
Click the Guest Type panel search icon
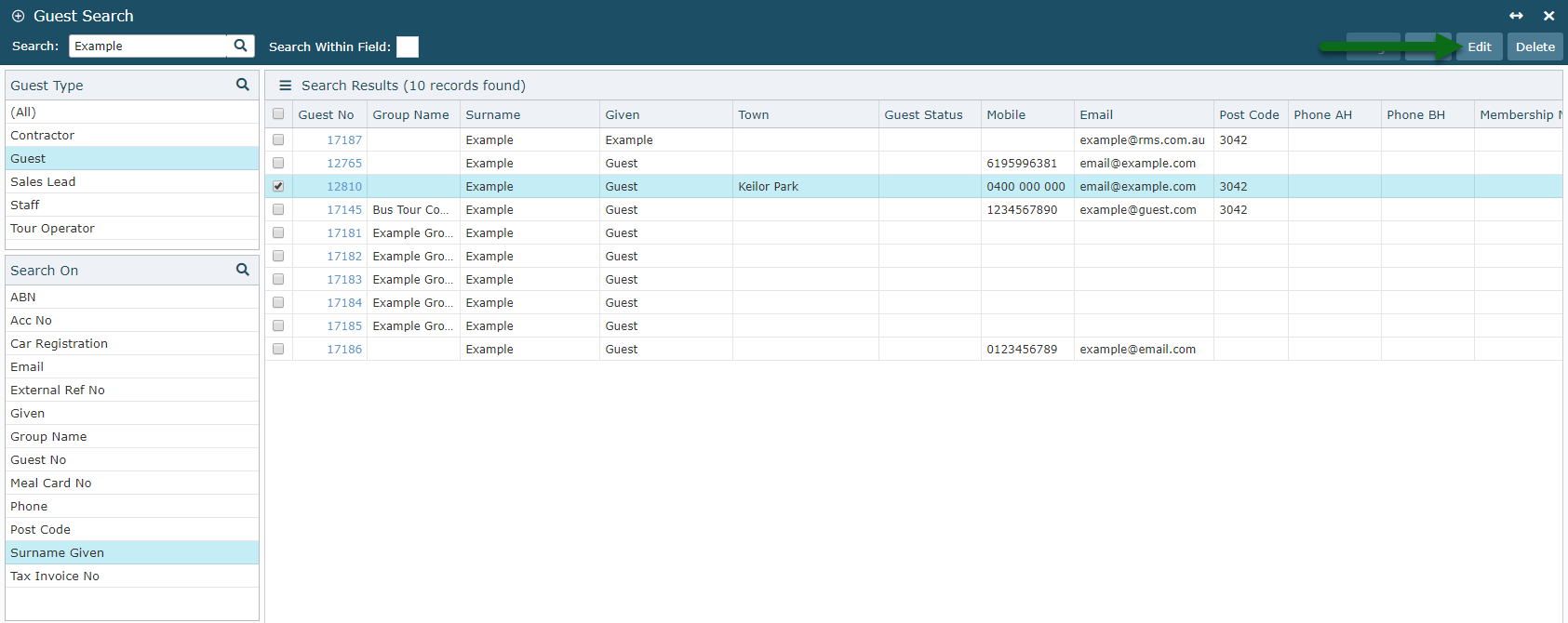(x=243, y=85)
